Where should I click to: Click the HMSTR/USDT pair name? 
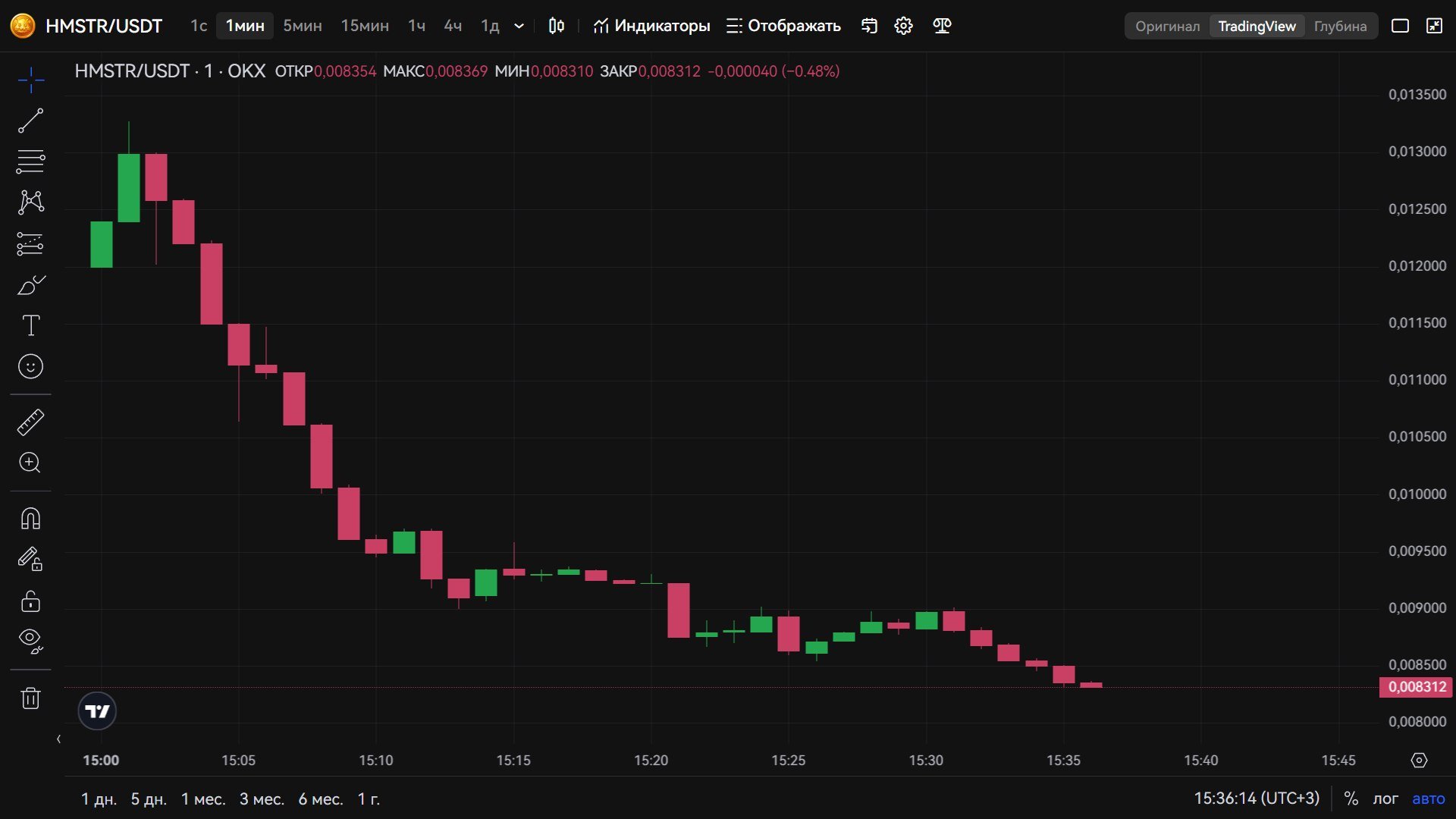[104, 26]
